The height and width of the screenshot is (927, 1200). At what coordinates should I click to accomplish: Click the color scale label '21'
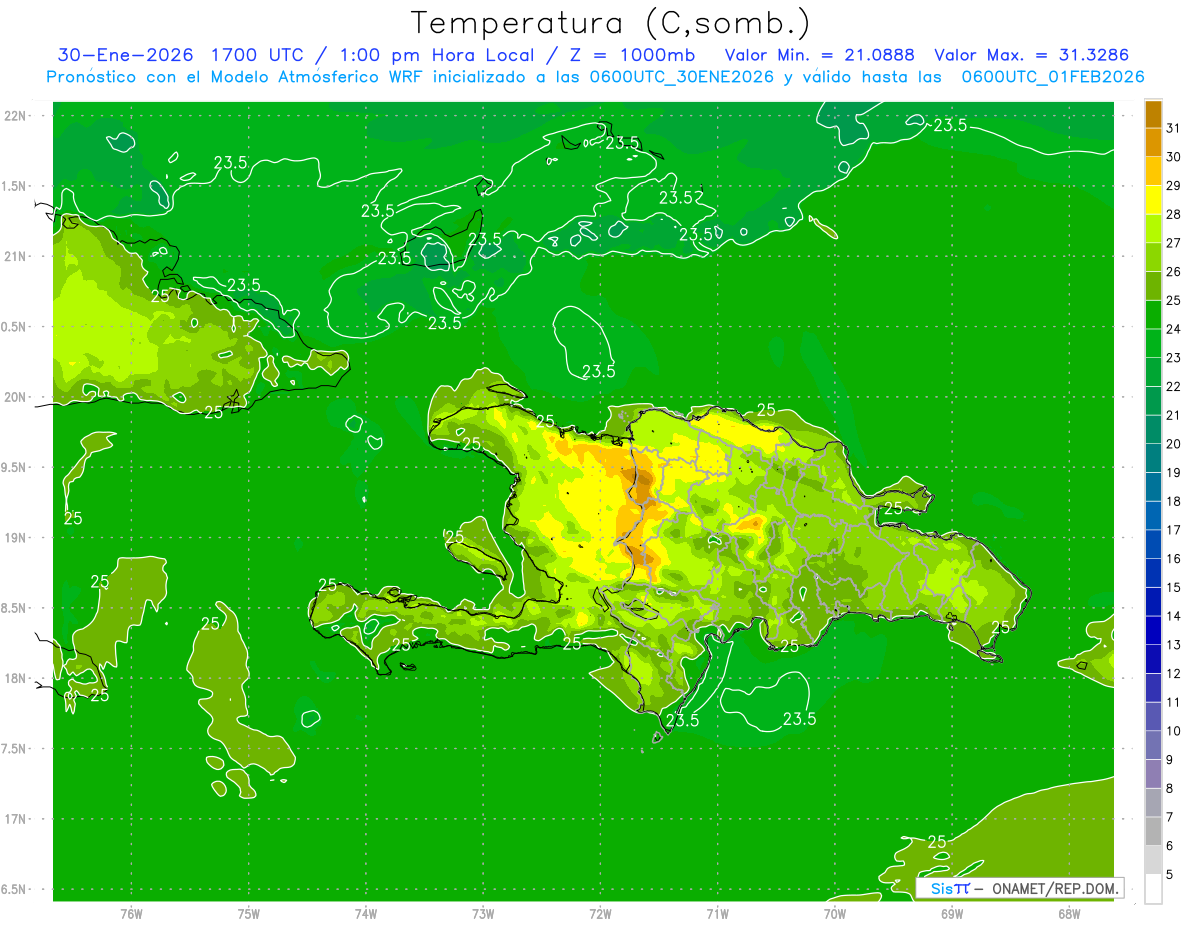coord(1174,415)
